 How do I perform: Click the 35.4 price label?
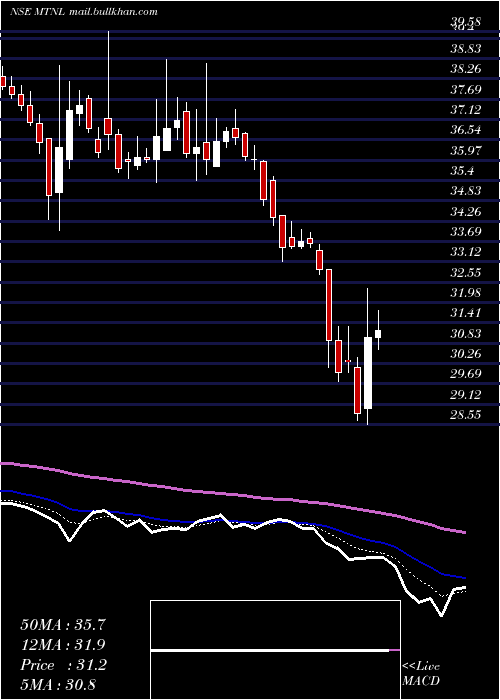462,171
